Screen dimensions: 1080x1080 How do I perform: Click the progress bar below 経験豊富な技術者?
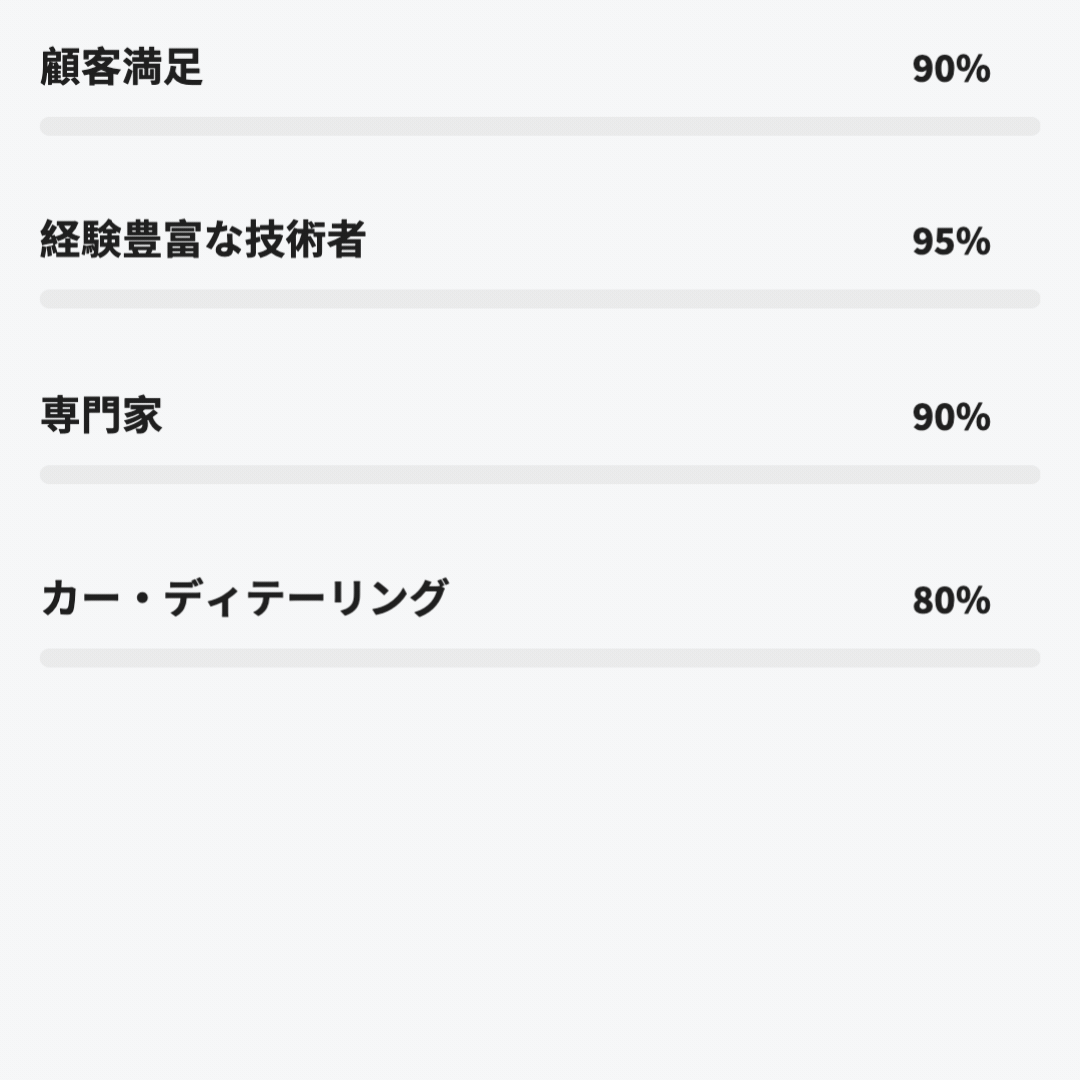[540, 299]
